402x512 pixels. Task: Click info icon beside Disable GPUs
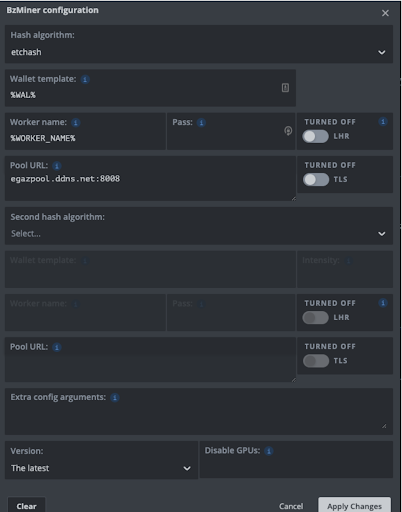(x=269, y=451)
